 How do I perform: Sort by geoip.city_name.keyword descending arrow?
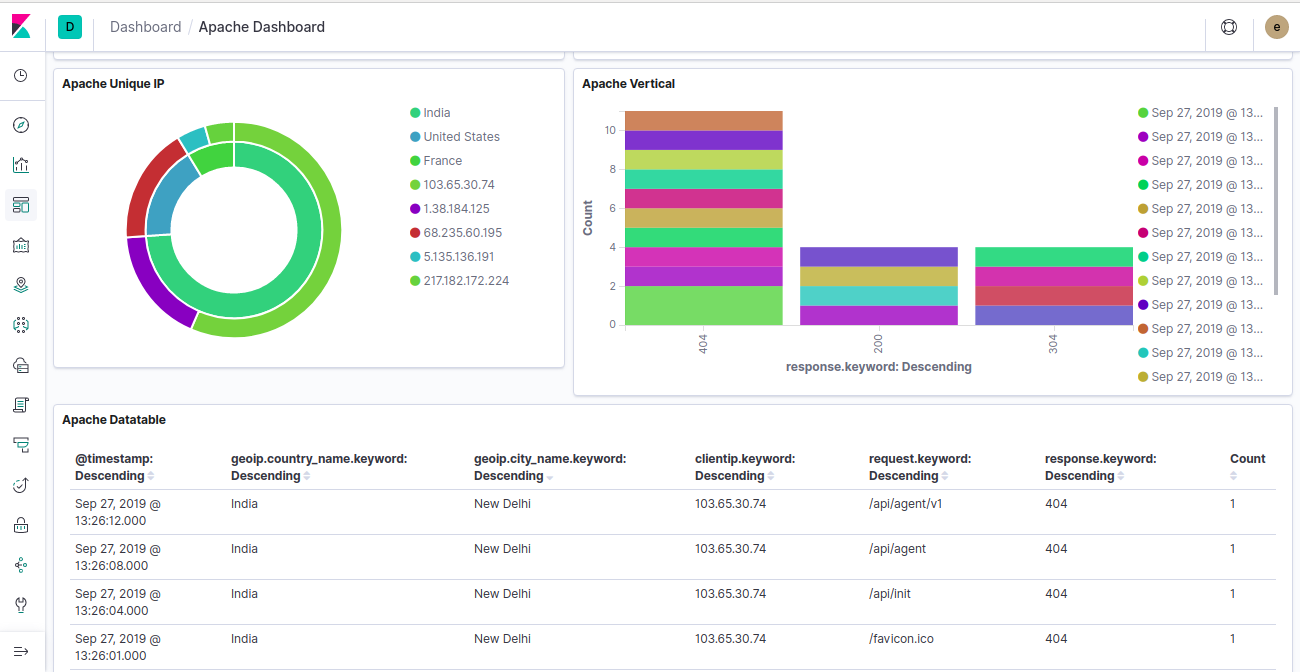coord(550,477)
